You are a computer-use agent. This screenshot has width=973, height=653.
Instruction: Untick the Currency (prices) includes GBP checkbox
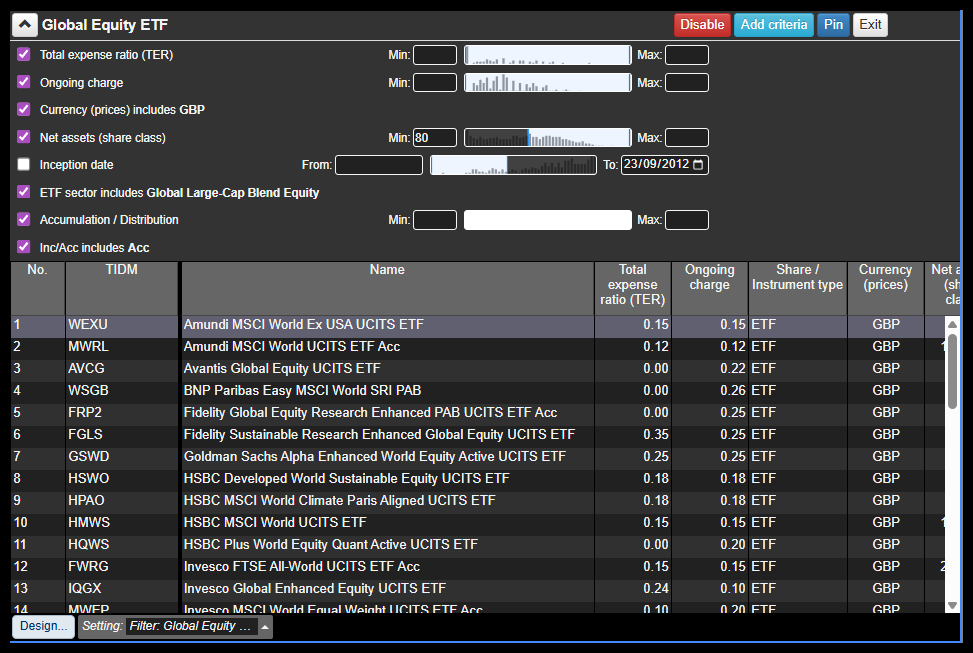[x=24, y=110]
